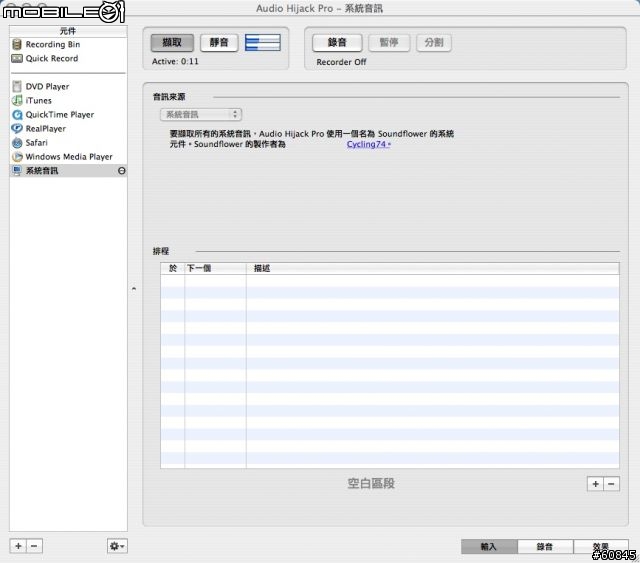Select the Quick Record icon

17,58
